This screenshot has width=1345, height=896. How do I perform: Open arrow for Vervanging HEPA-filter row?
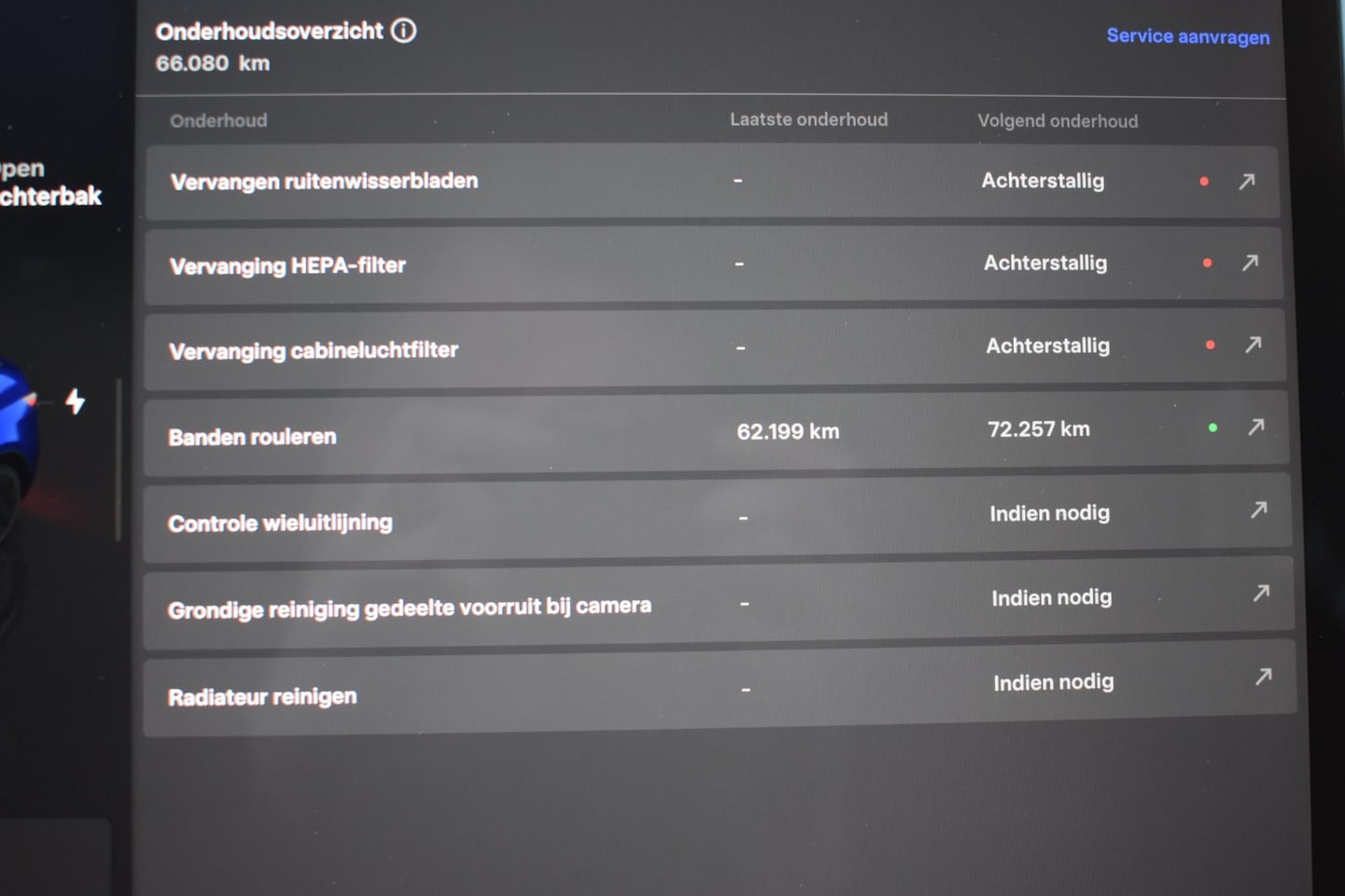coord(1250,263)
